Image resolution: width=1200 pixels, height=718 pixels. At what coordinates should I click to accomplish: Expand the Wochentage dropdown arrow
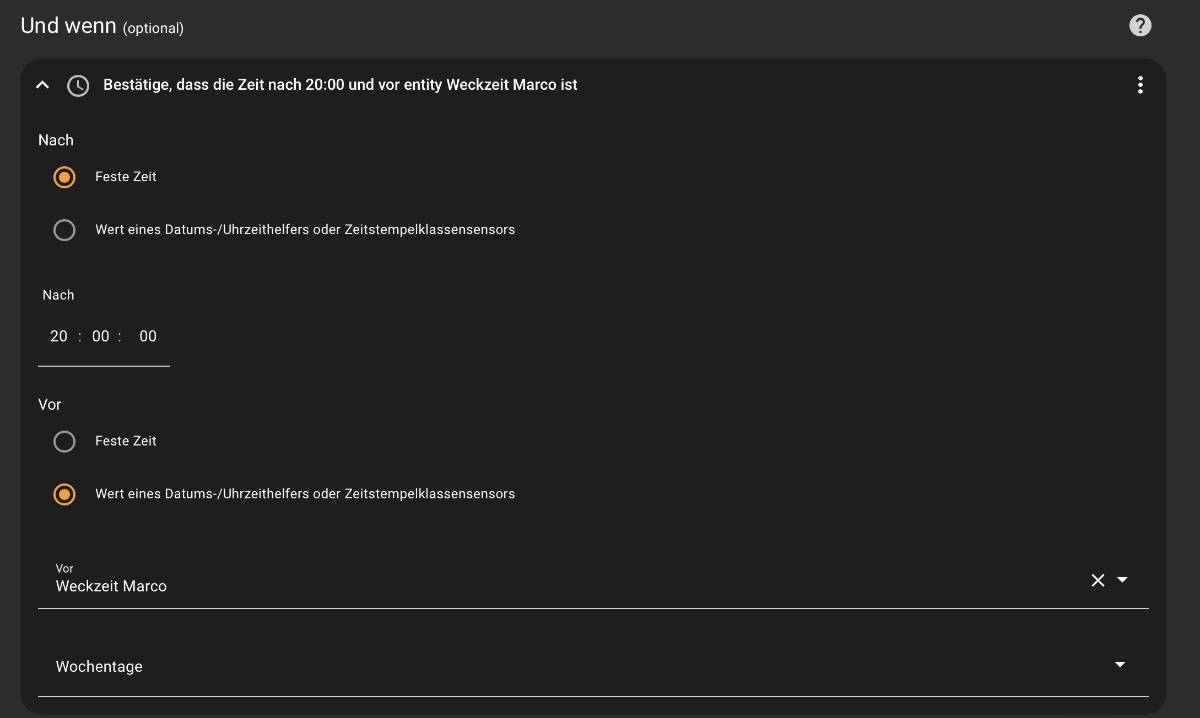pos(1120,665)
